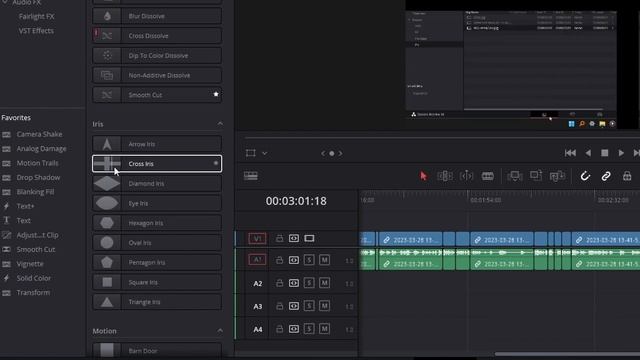This screenshot has width=640, height=360.
Task: Go to next marker arrow in viewer
Action: click(x=340, y=153)
